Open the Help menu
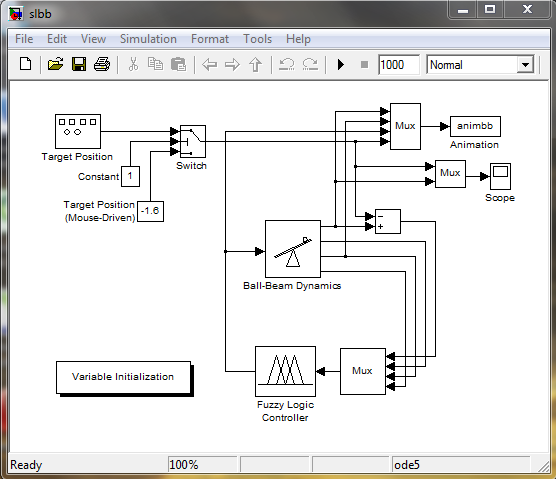Image resolution: width=556 pixels, height=479 pixels. [x=298, y=39]
